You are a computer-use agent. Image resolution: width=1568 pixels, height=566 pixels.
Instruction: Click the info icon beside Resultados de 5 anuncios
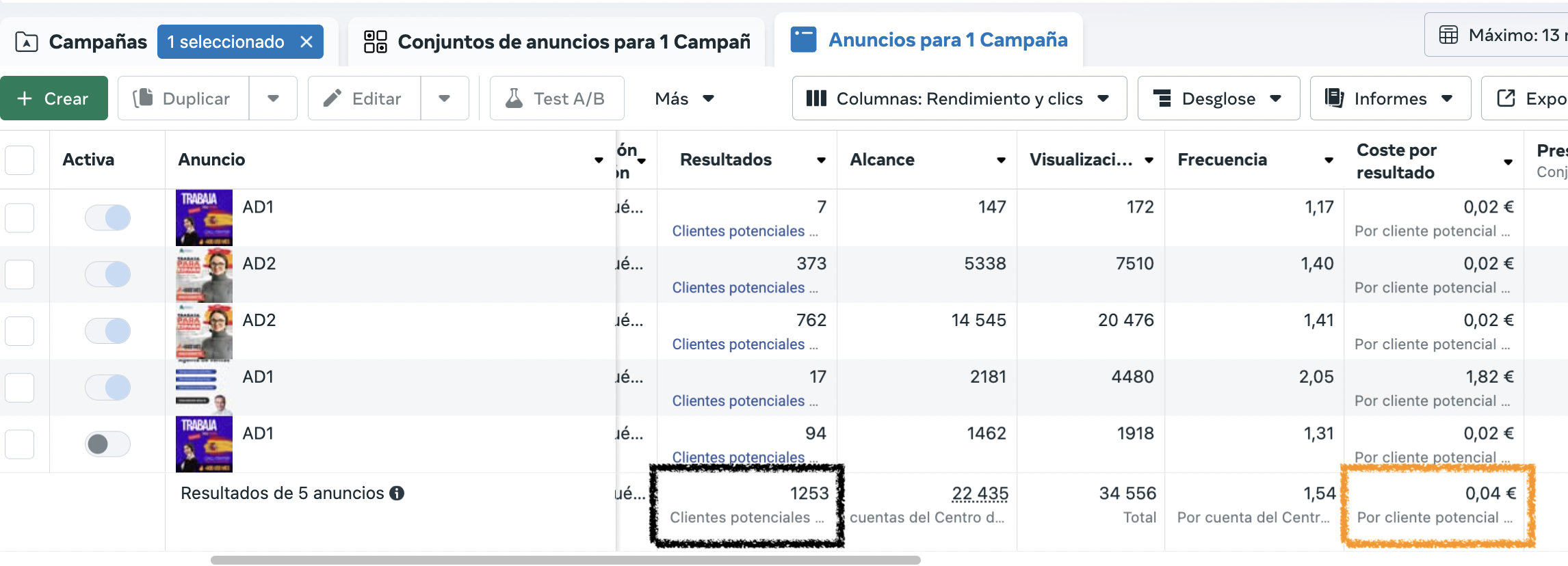tap(397, 493)
